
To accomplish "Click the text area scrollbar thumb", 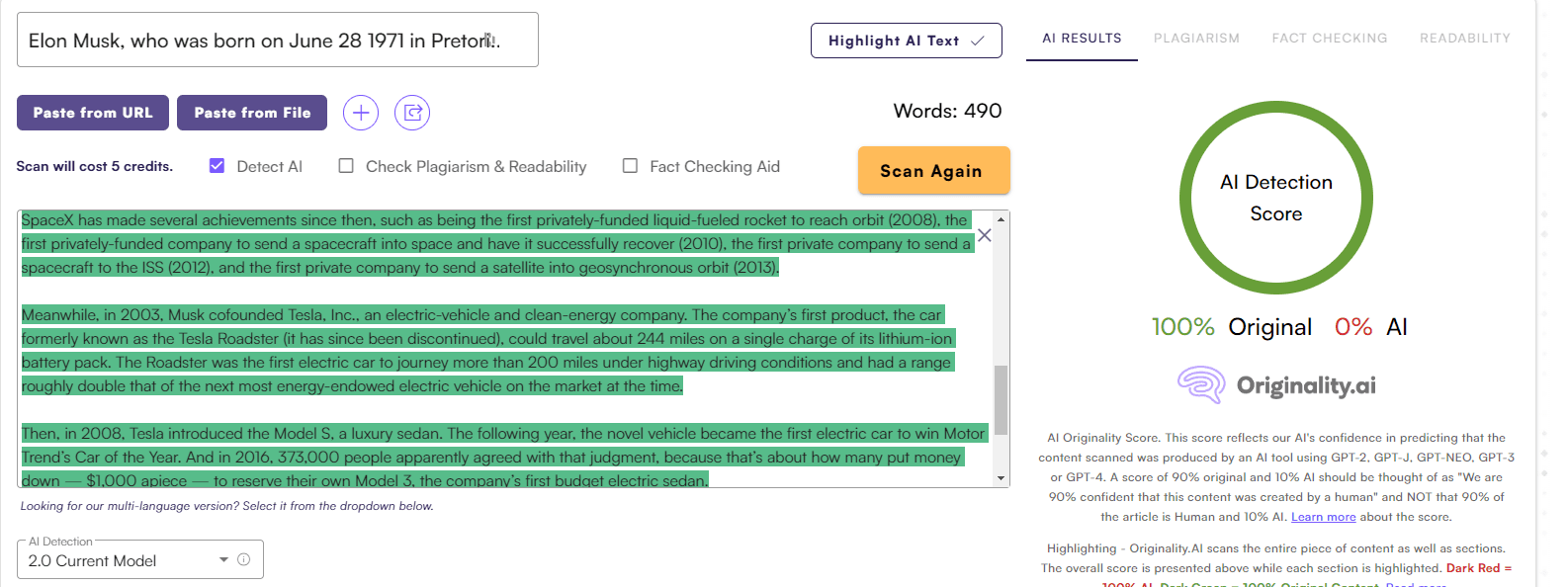I will 1001,399.
